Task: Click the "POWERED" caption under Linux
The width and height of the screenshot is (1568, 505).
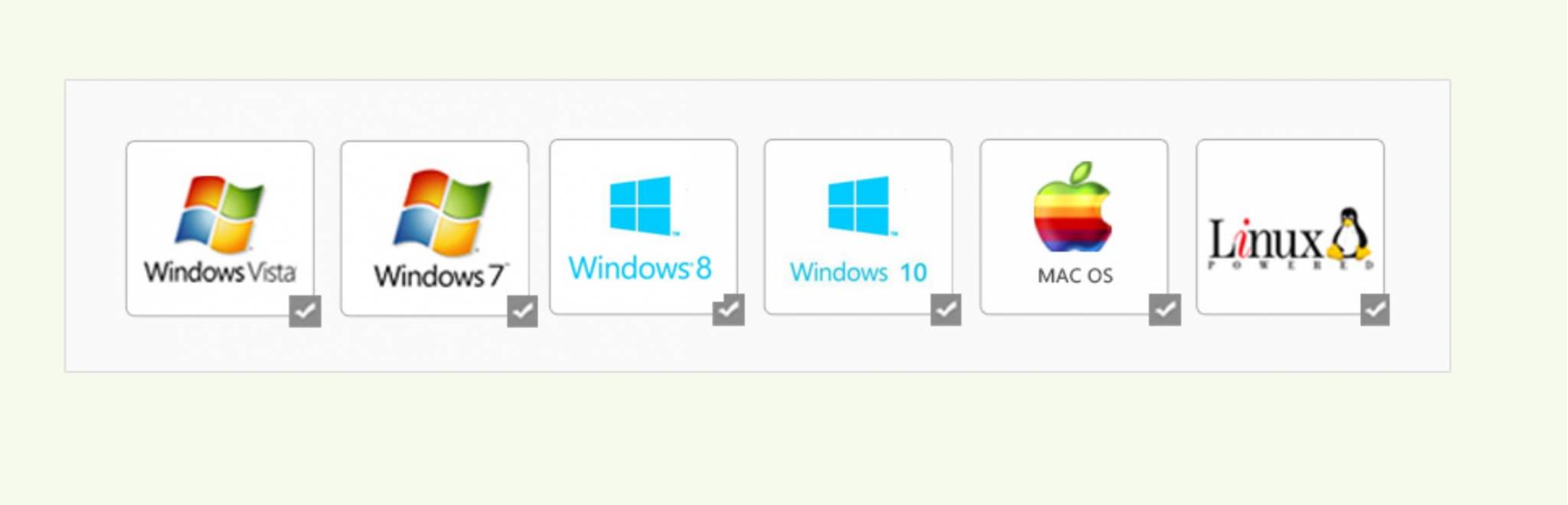Action: [x=1290, y=266]
